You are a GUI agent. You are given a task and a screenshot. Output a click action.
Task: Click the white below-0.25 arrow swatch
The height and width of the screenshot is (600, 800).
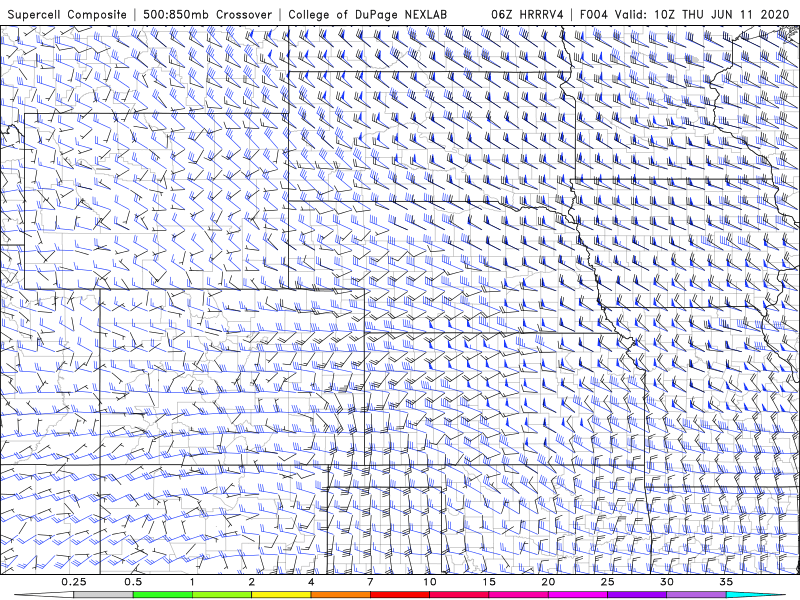coord(44,595)
